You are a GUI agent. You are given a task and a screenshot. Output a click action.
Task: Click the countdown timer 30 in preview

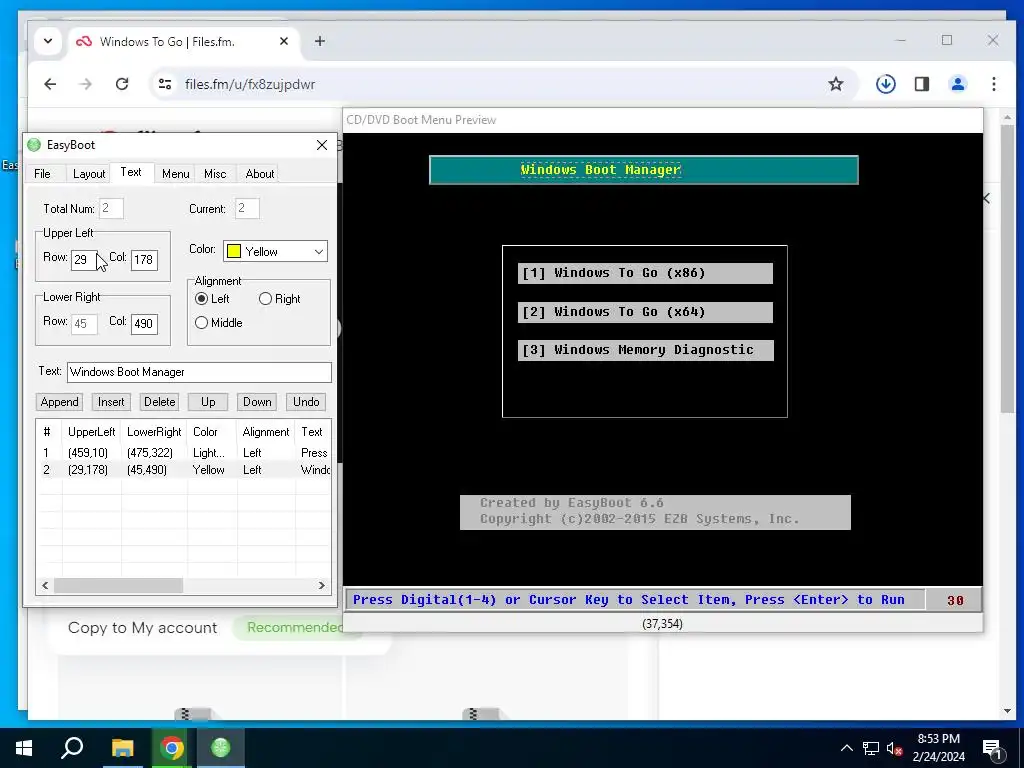(955, 600)
